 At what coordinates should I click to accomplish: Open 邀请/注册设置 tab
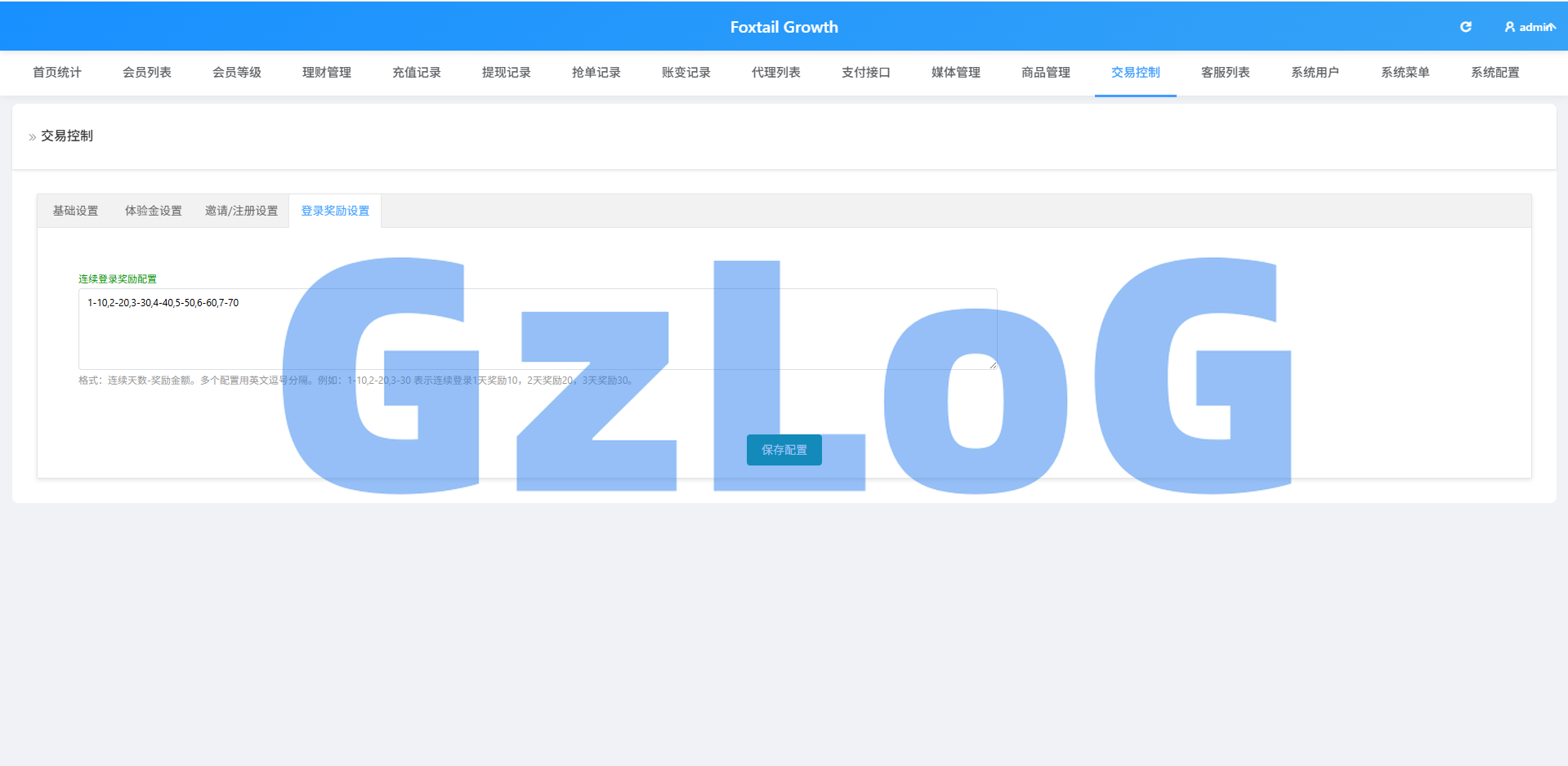[x=241, y=211]
